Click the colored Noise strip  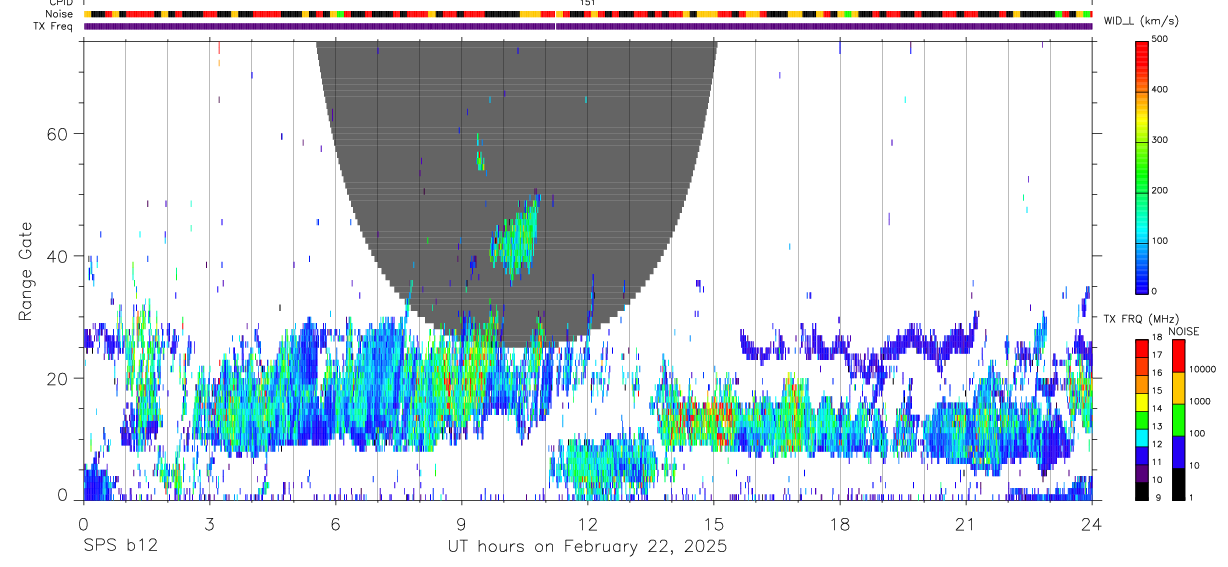[587, 15]
